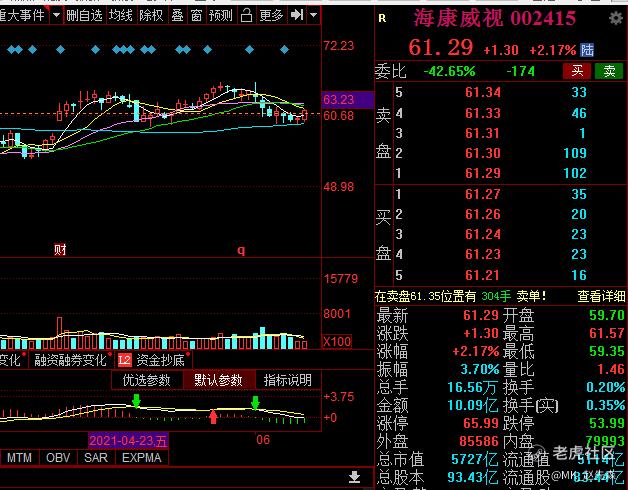This screenshot has width=628, height=490.
Task: Open the 指标说明 tab
Action: (288, 380)
